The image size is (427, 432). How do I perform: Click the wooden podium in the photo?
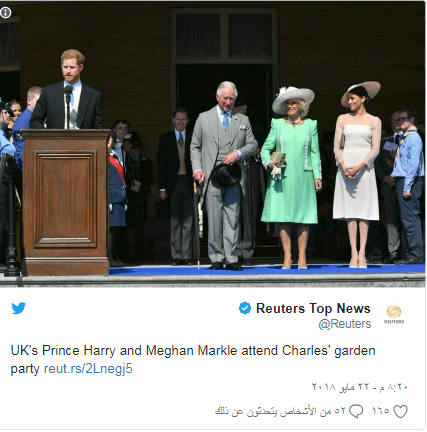coord(66,202)
